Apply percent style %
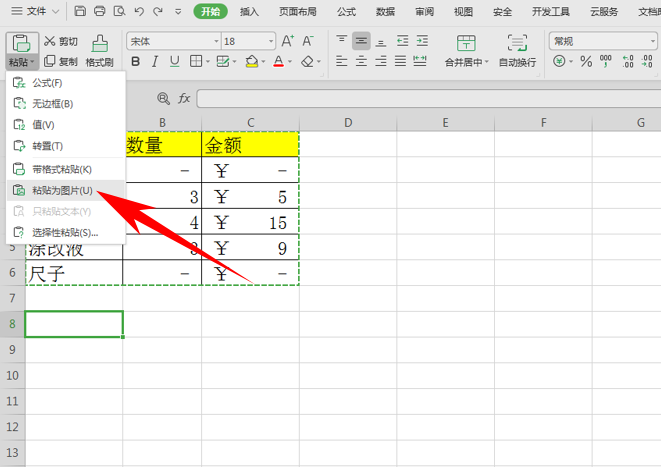This screenshot has height=471, width=661. [586, 62]
